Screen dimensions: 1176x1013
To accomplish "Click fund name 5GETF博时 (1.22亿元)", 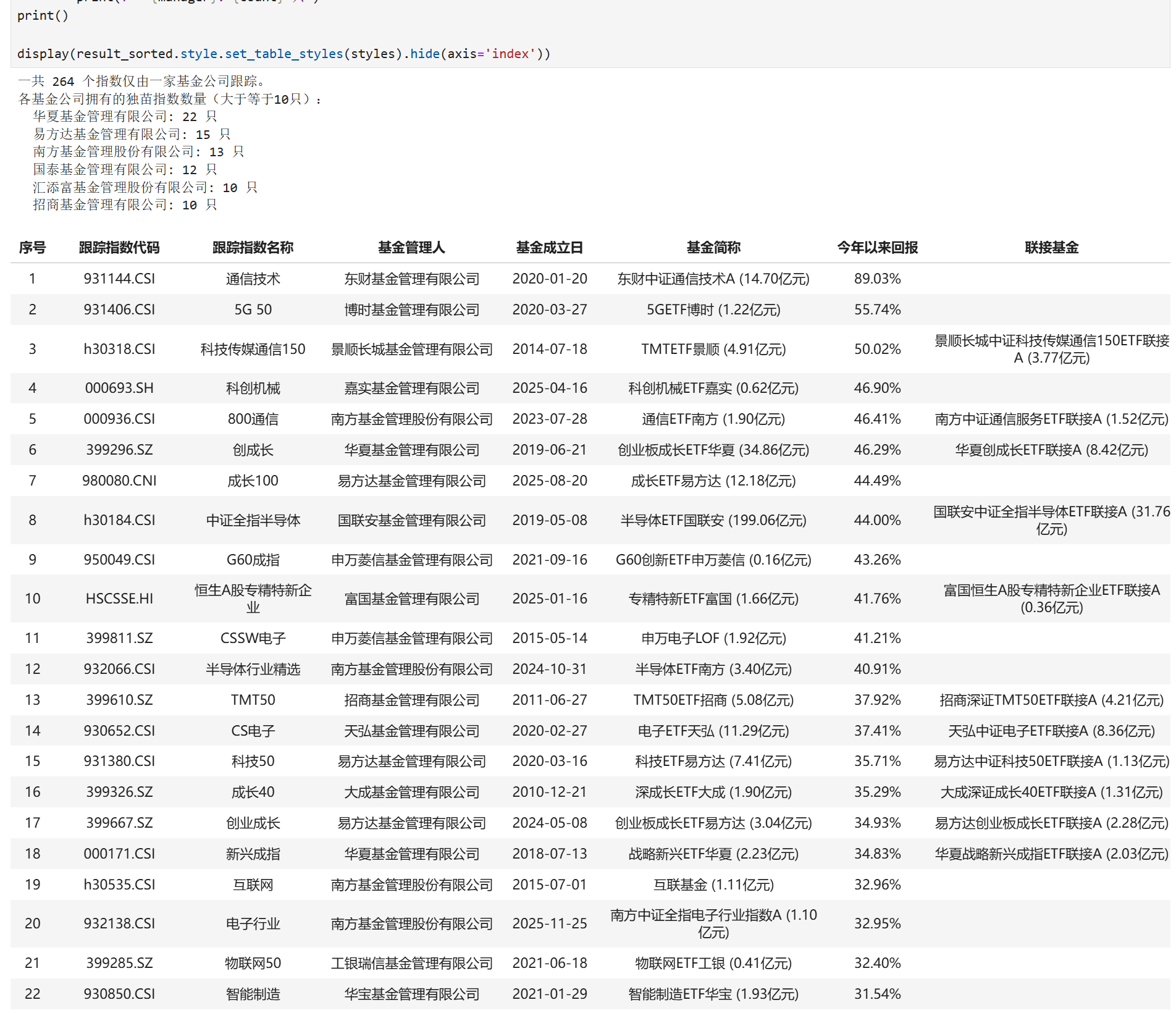I will 713,309.
